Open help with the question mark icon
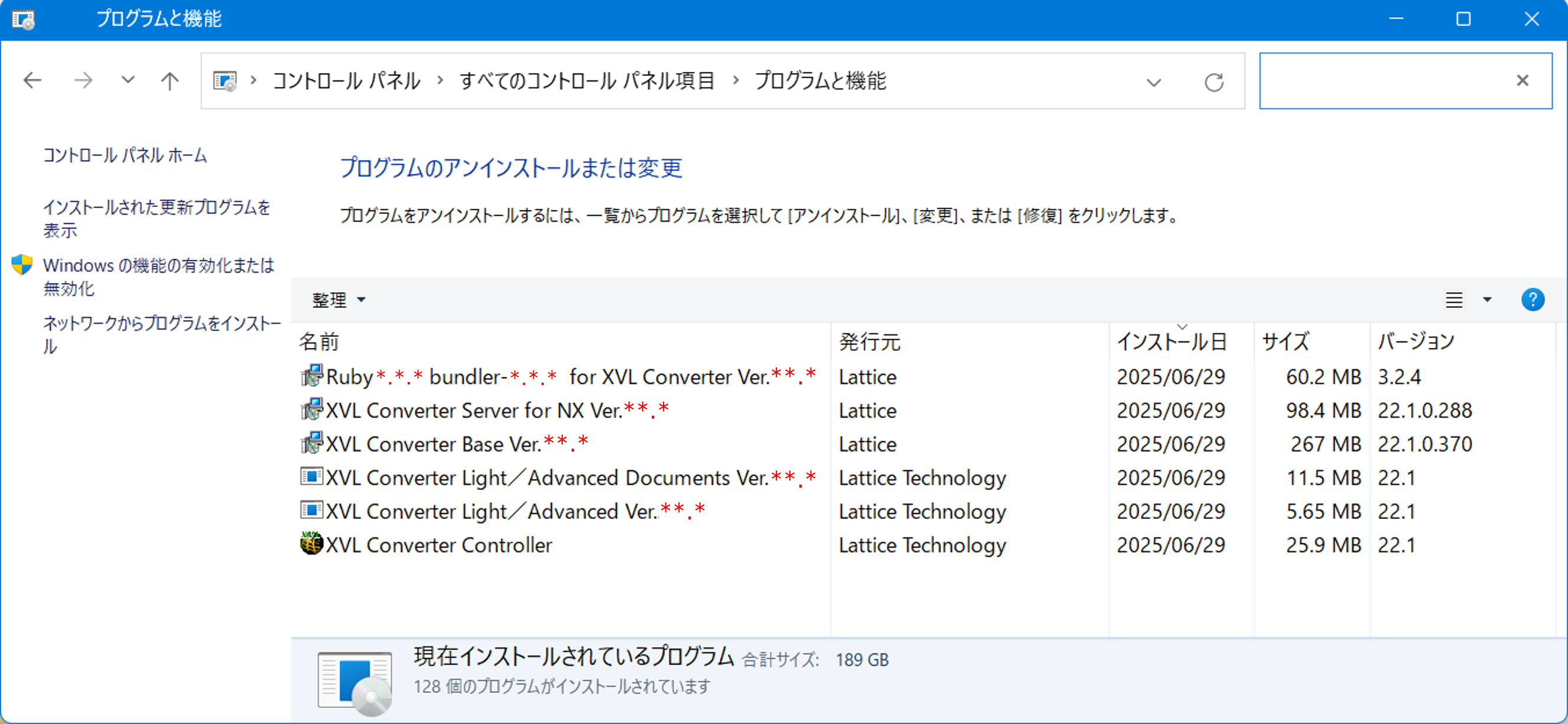Image resolution: width=1568 pixels, height=724 pixels. pos(1532,300)
